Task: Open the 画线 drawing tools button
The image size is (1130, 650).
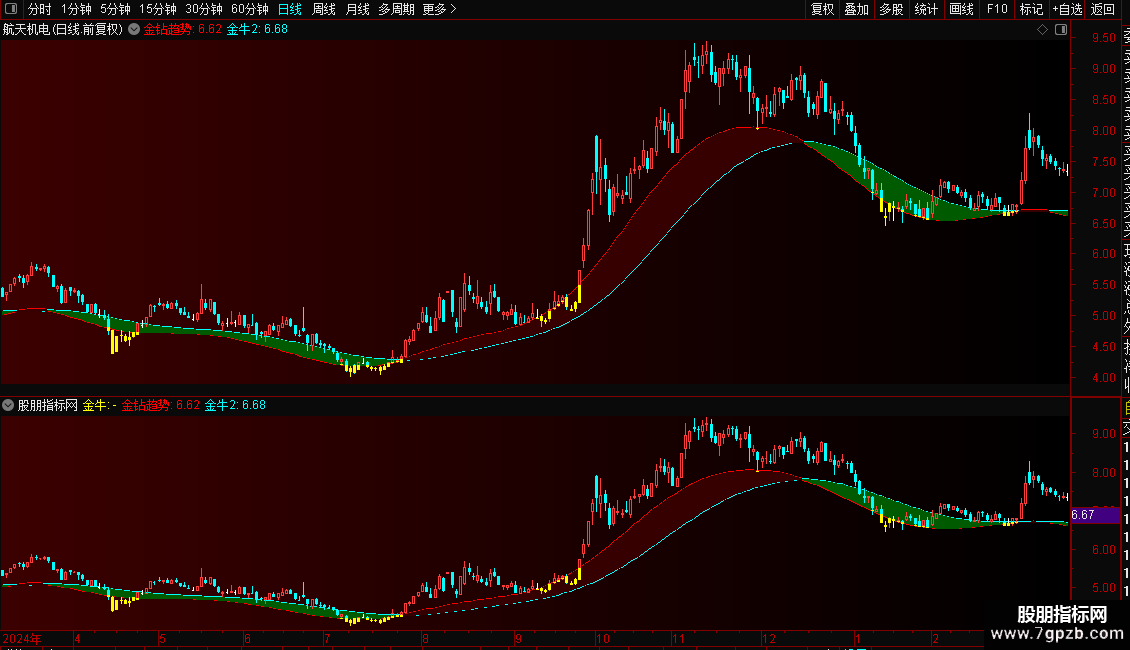Action: click(961, 9)
